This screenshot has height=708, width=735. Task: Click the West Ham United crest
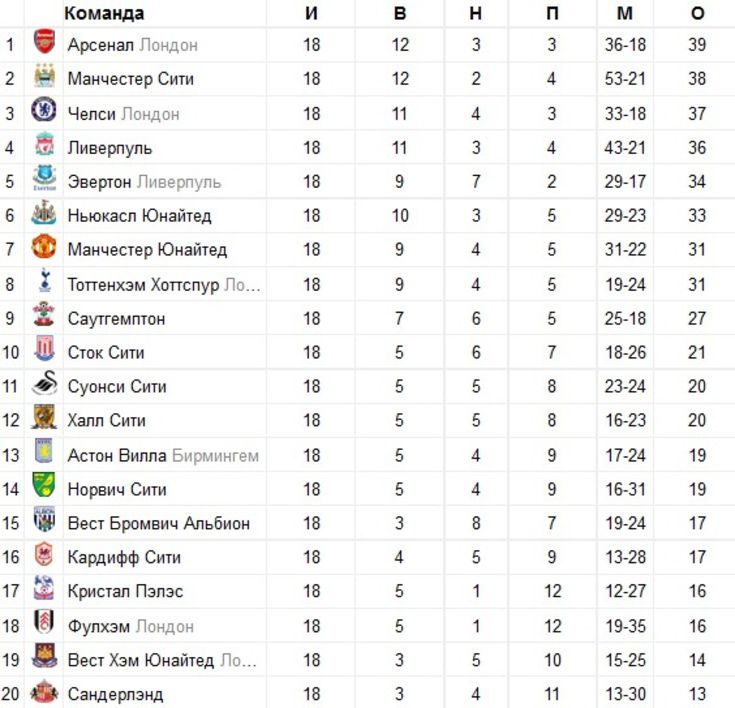click(44, 655)
